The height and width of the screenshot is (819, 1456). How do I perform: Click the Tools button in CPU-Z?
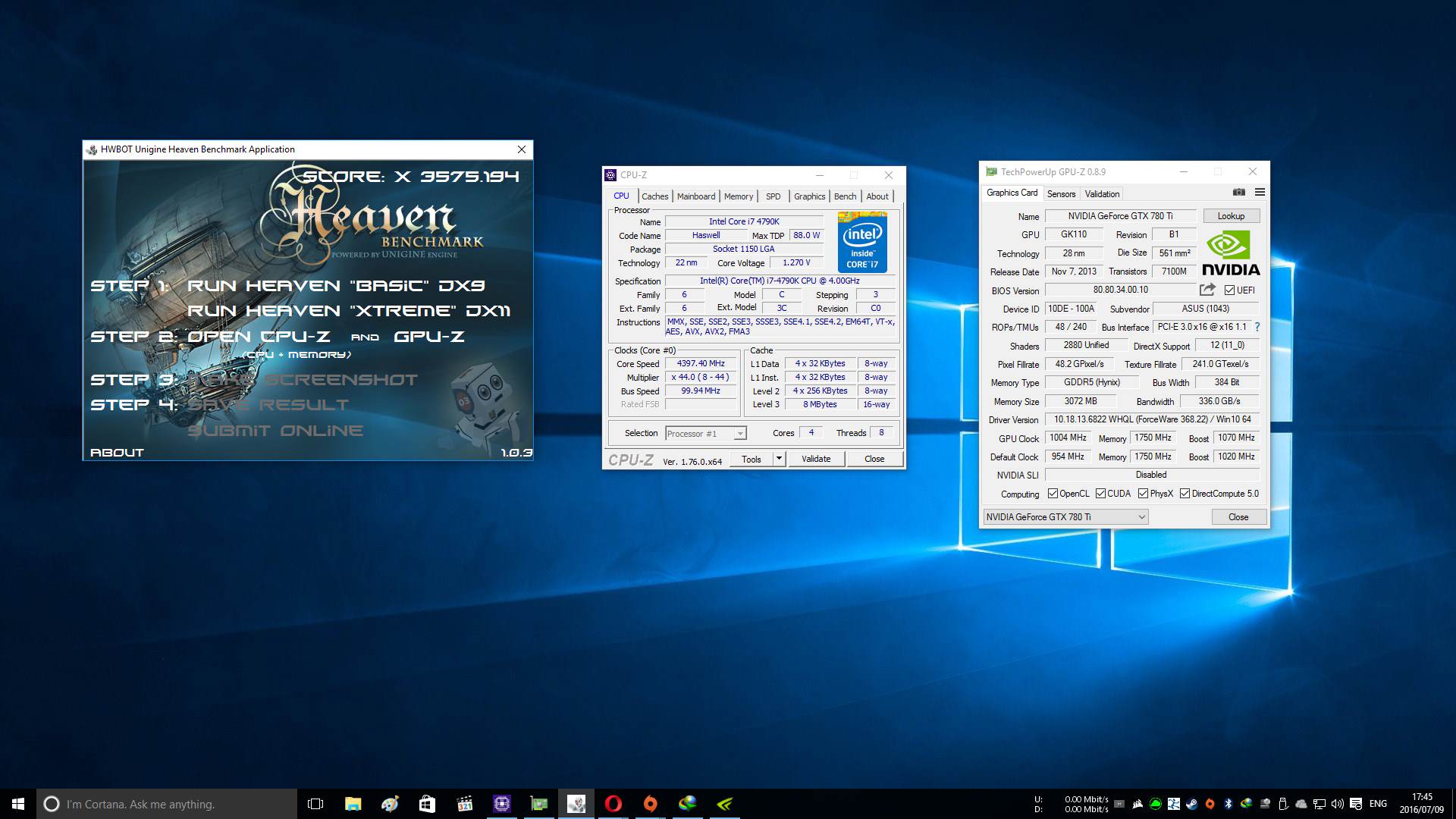pyautogui.click(x=751, y=459)
